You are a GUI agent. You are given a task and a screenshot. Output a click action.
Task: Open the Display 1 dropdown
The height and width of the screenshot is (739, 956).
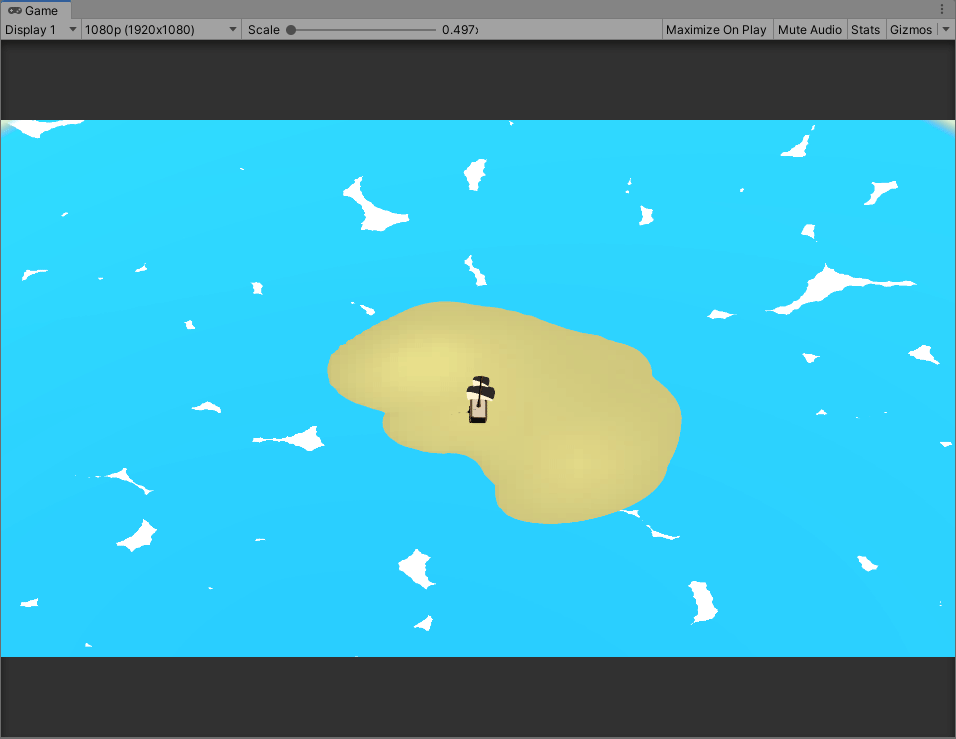(x=40, y=30)
